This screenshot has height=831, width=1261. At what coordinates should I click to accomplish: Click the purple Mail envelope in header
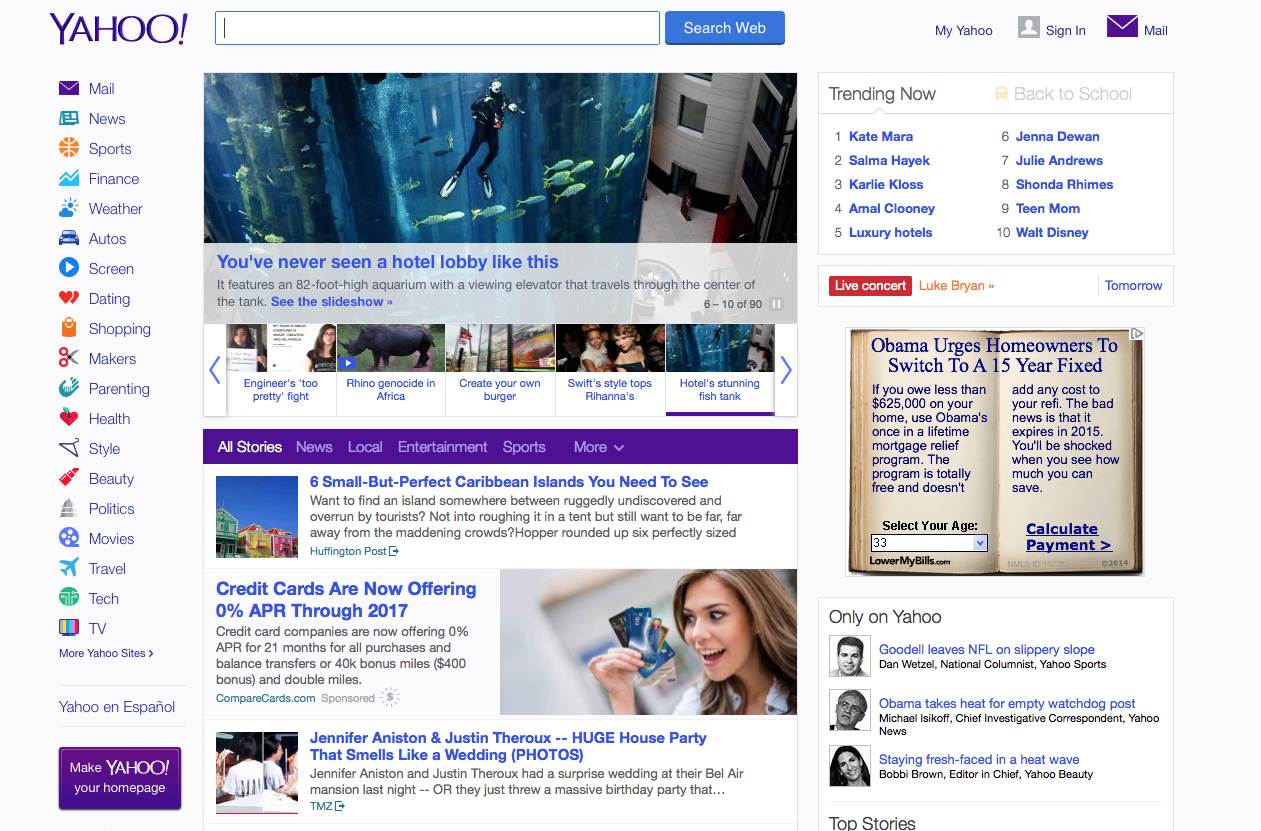(x=1122, y=27)
